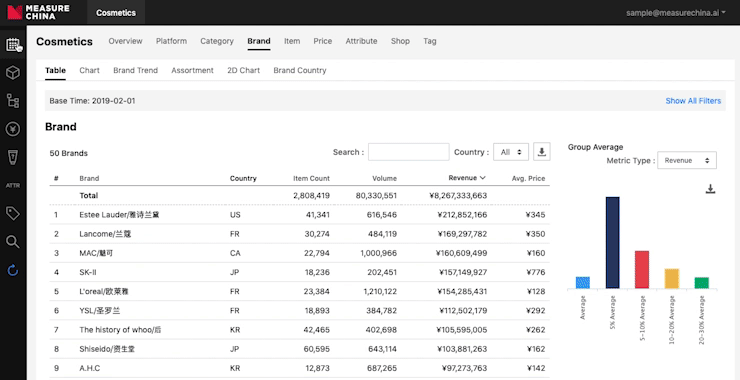Switch to the Brand Trend tab
Image resolution: width=740 pixels, height=380 pixels.
135,70
